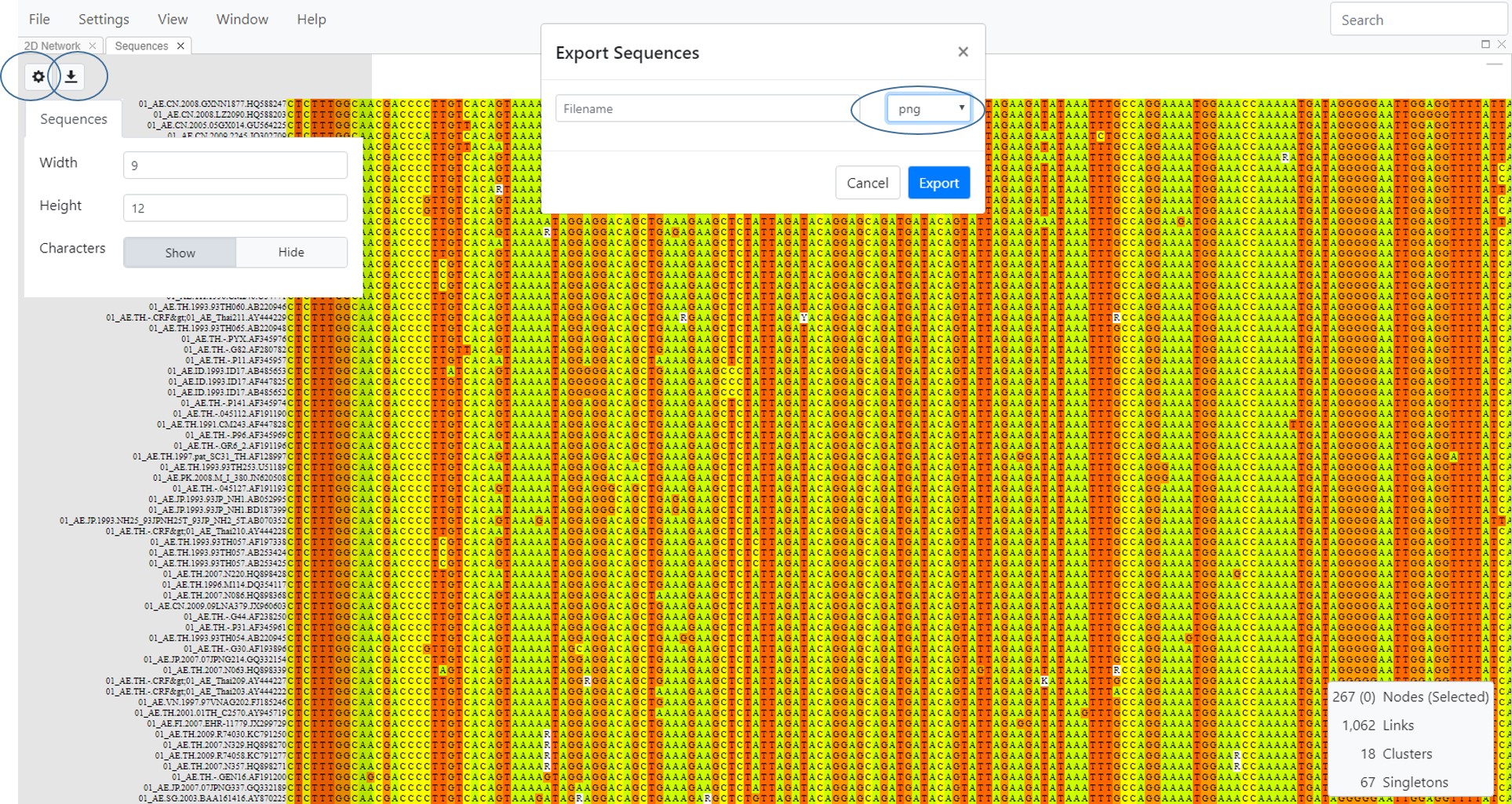
Task: Click the download export icon
Action: 71,76
